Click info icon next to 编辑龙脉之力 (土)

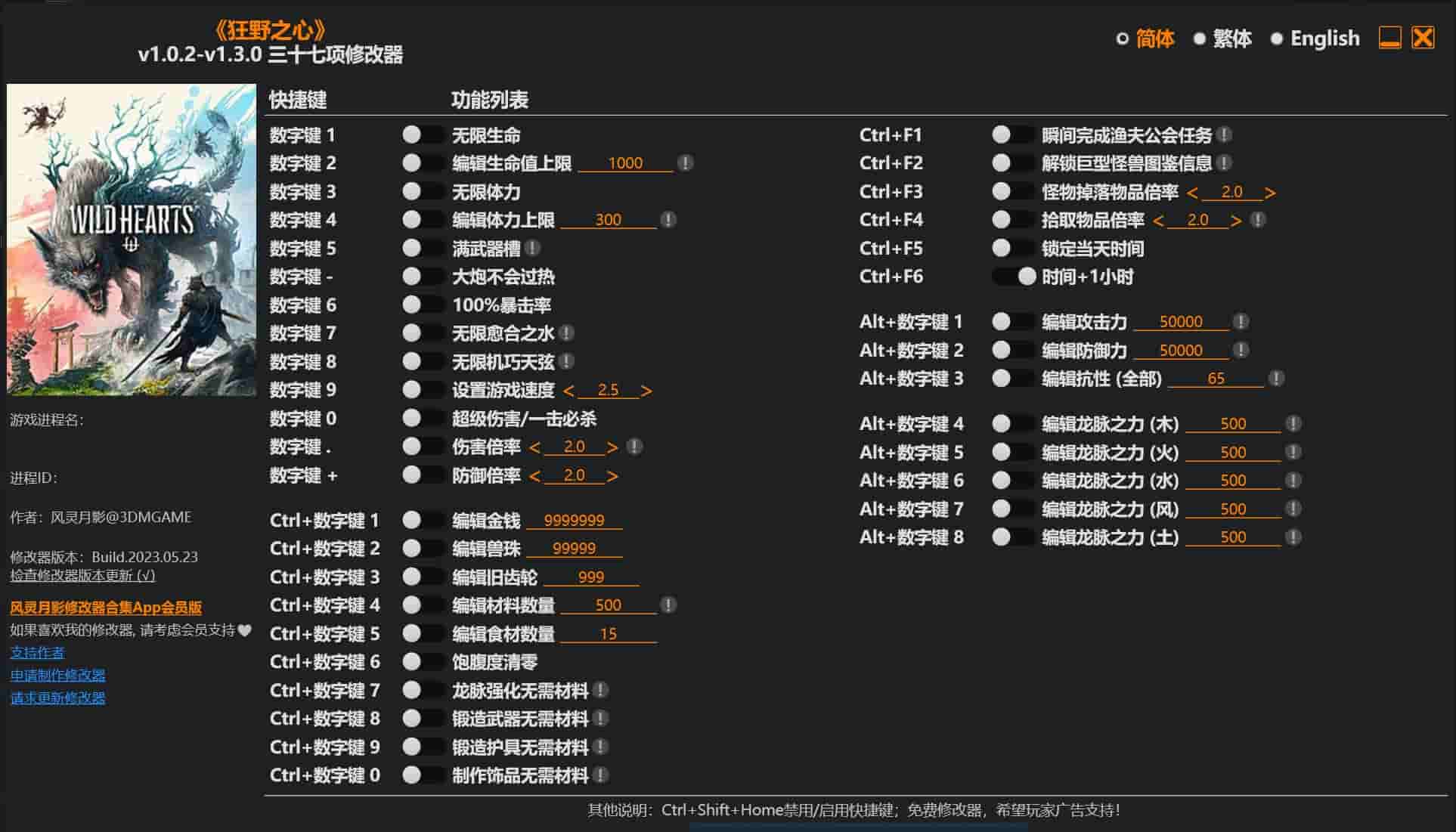(1293, 537)
